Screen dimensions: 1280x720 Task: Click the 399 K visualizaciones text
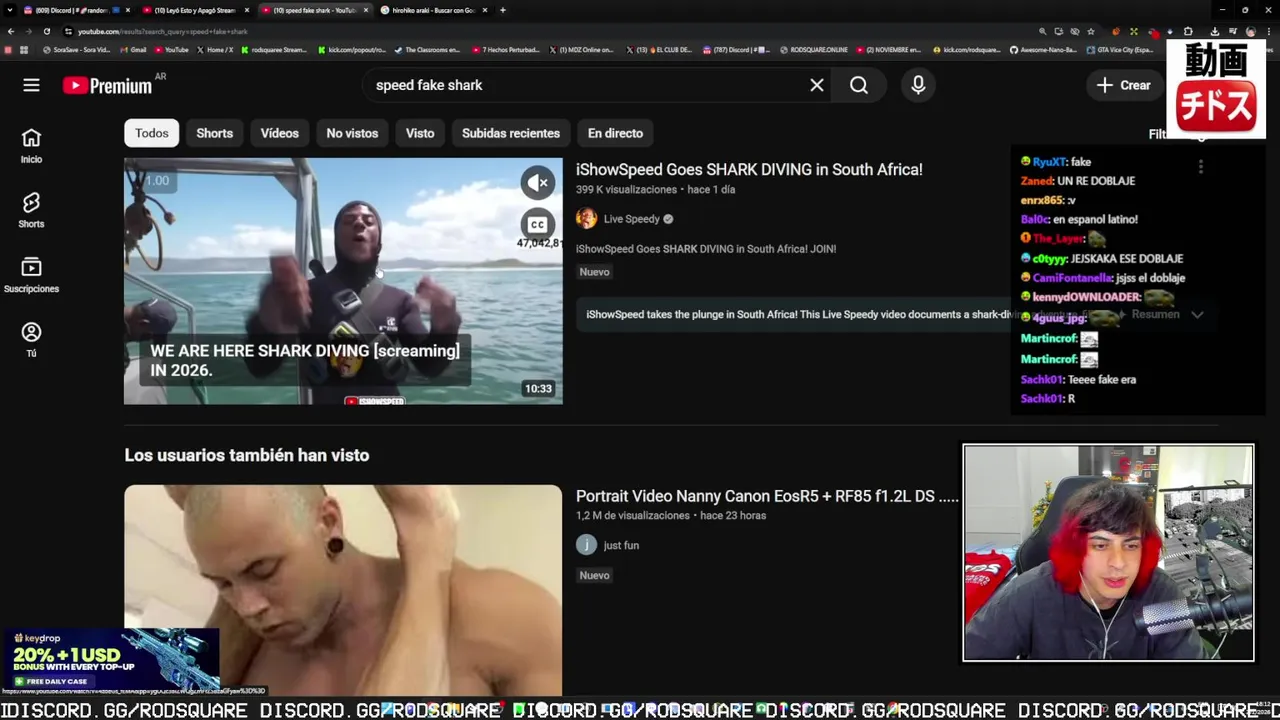pos(627,189)
